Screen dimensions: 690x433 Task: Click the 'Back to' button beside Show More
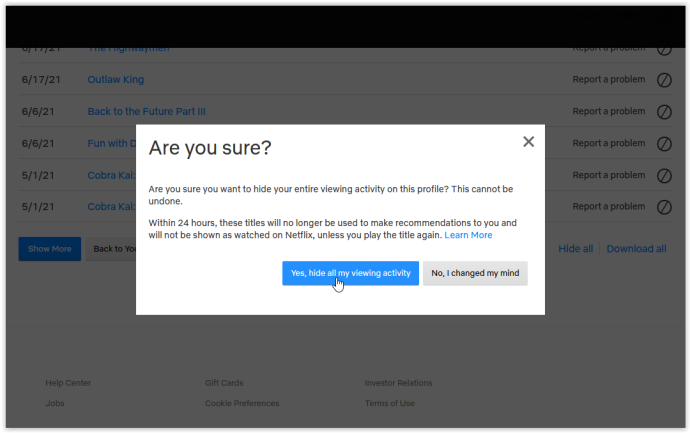111,249
